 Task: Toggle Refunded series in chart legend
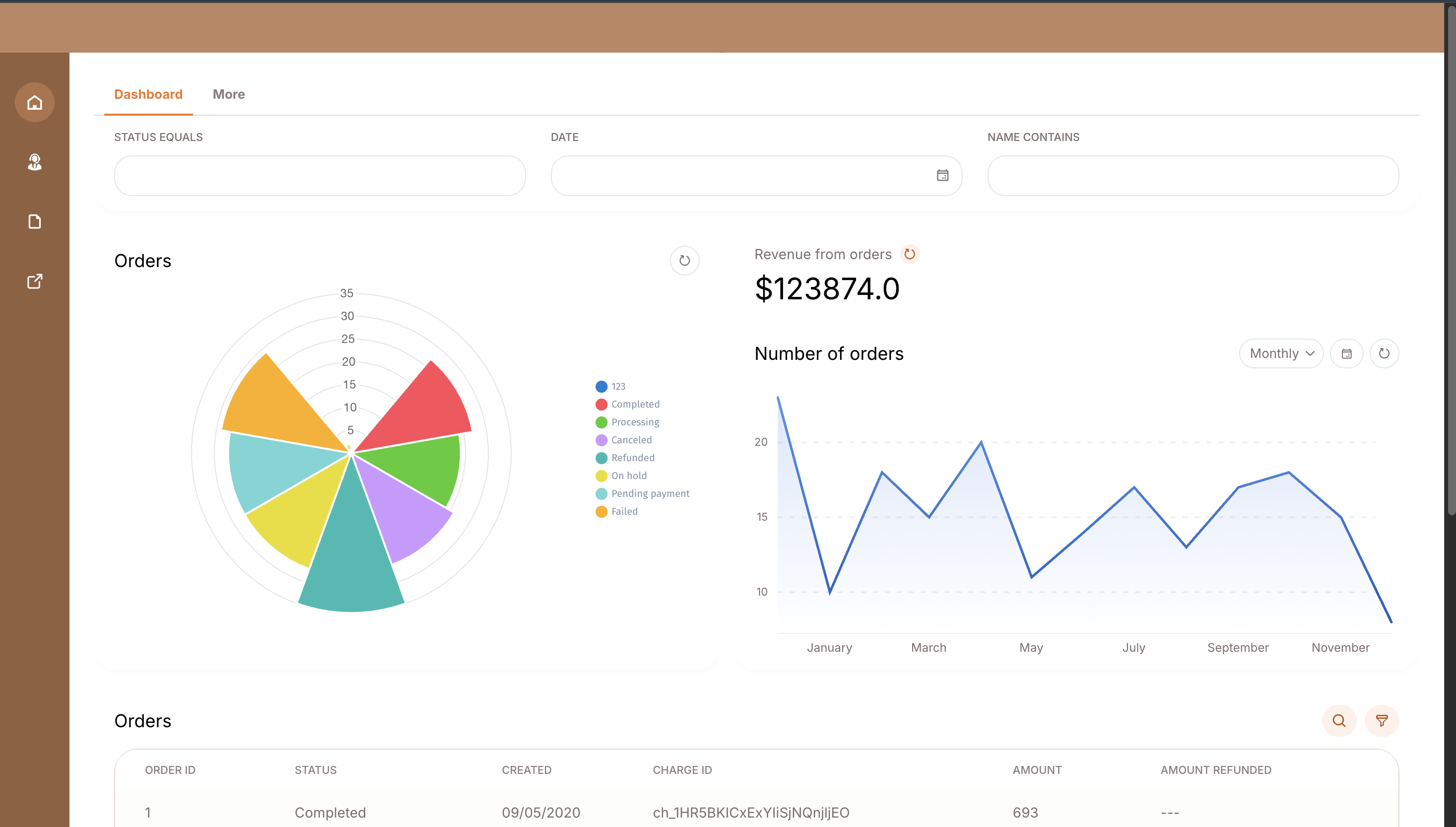click(x=632, y=458)
